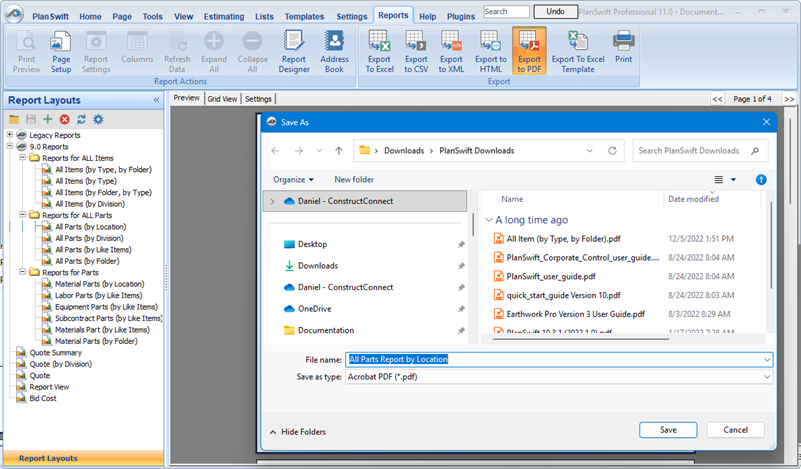801x469 pixels.
Task: Collapse the 9.0 Reports node
Action: (10, 146)
